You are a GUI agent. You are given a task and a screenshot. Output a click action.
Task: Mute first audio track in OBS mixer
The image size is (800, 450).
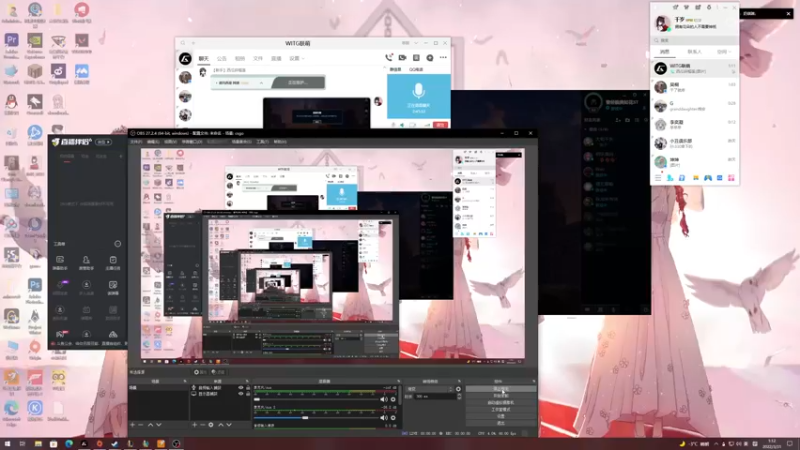click(384, 399)
